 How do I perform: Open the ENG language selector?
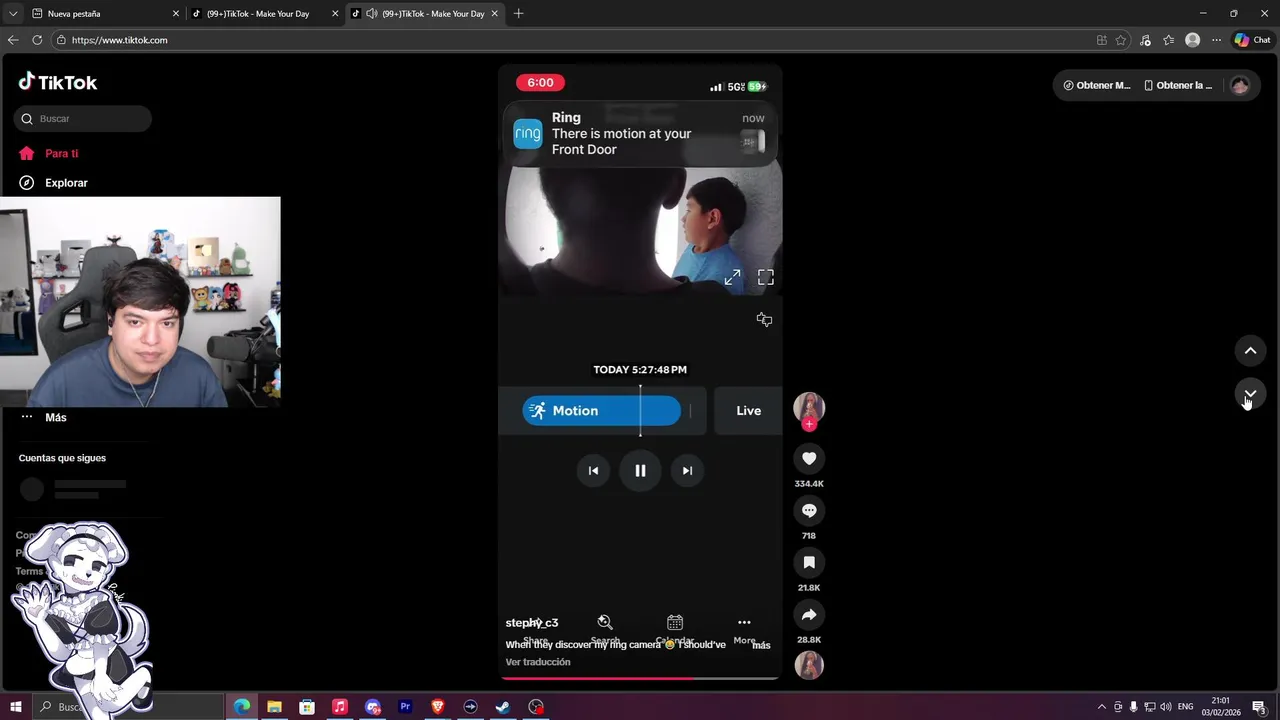pos(1185,707)
